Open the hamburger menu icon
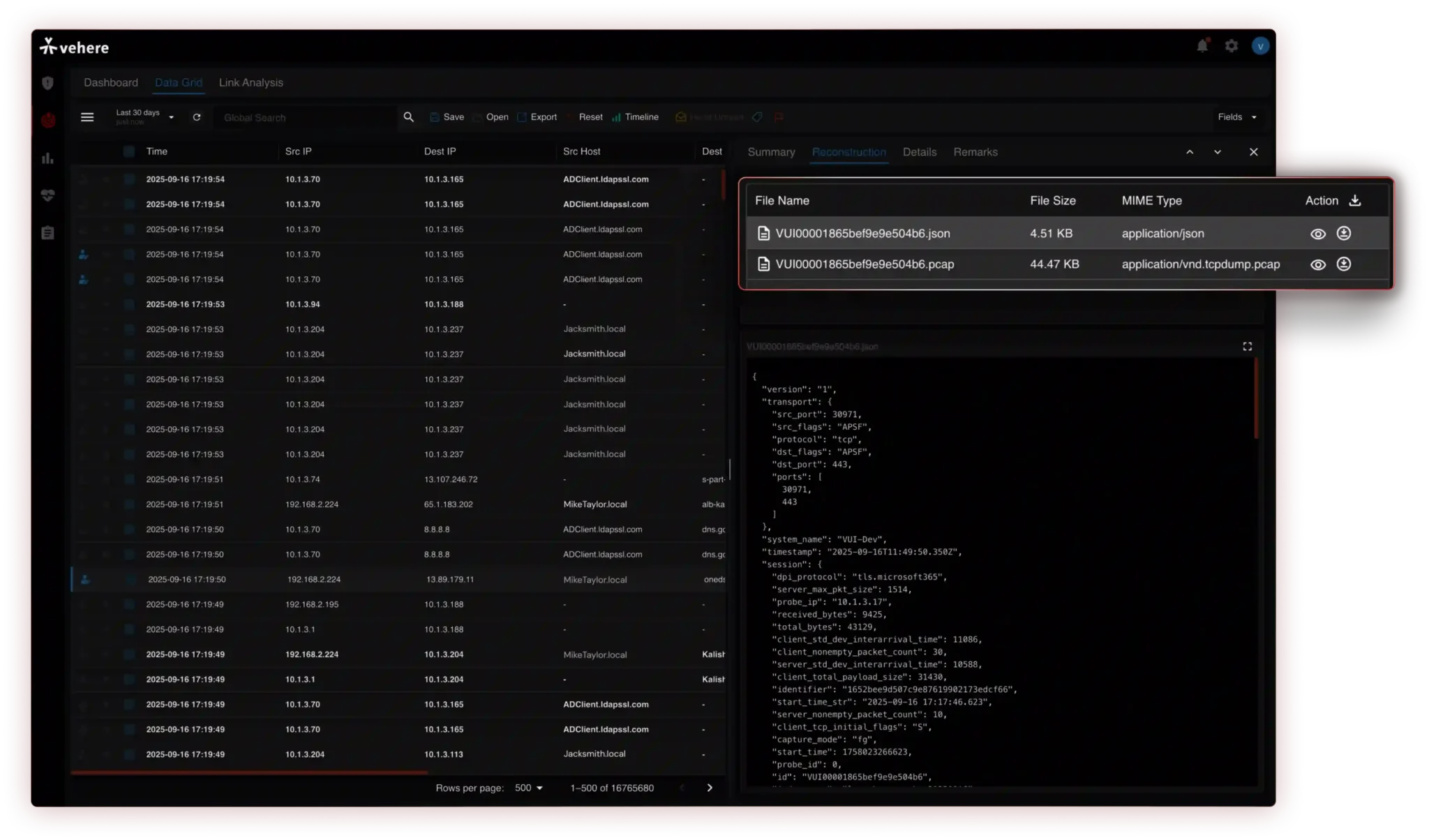Viewport: 1429px width, 840px height. [x=87, y=117]
